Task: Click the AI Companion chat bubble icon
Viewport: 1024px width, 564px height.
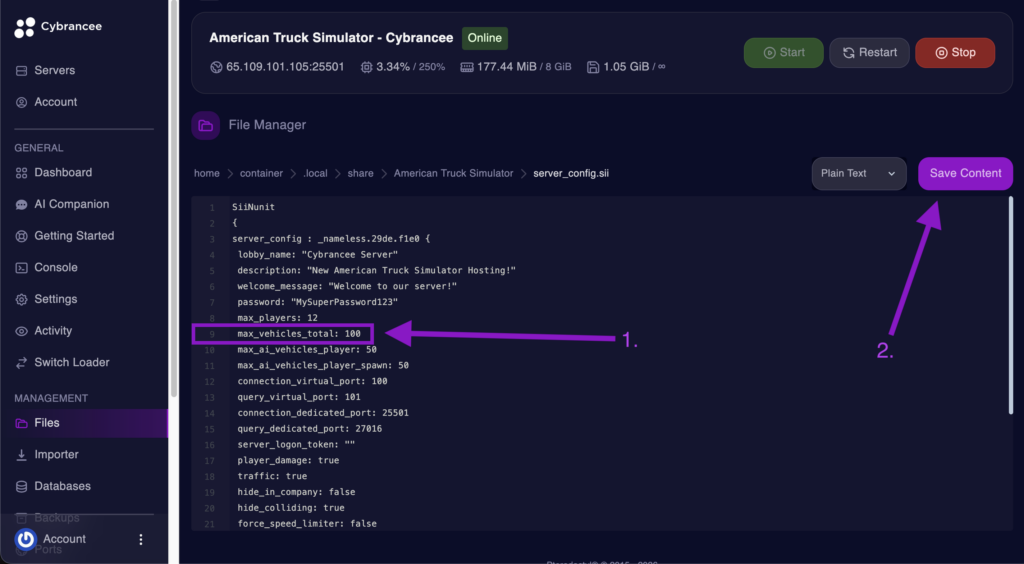Action: (x=22, y=204)
